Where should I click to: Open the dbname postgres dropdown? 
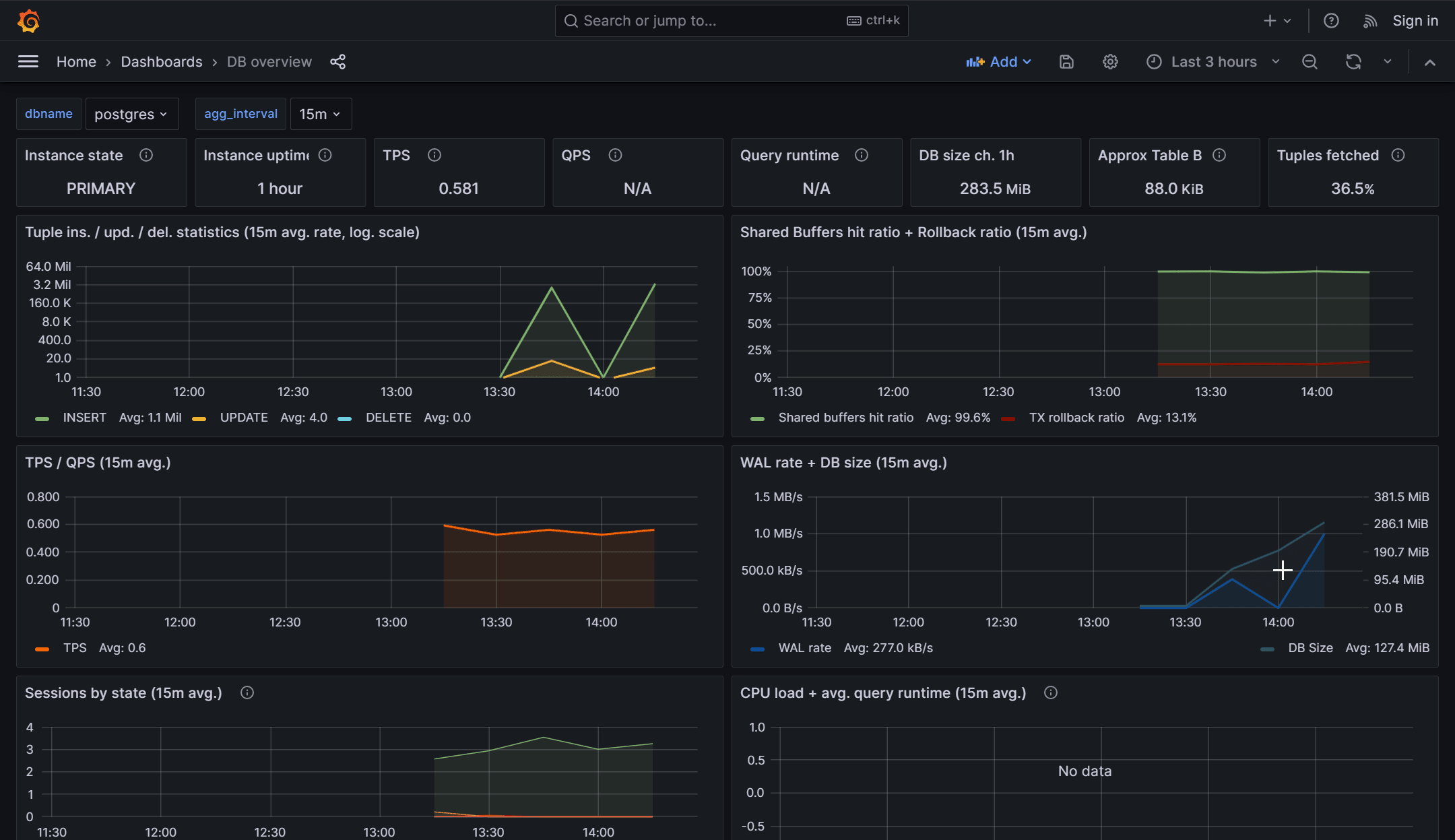pyautogui.click(x=131, y=114)
